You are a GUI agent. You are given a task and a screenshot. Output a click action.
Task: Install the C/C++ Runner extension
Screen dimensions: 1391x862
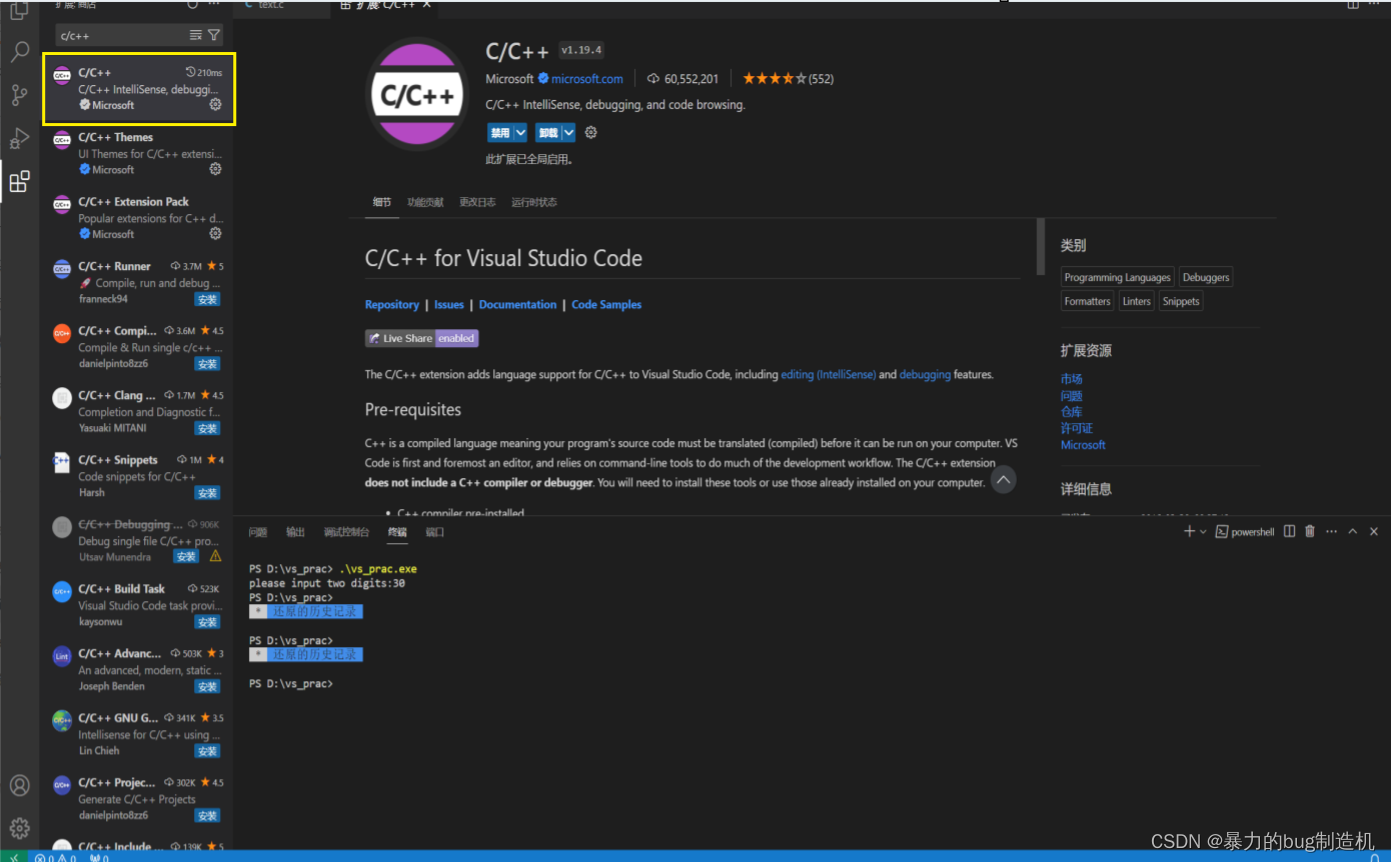[207, 299]
